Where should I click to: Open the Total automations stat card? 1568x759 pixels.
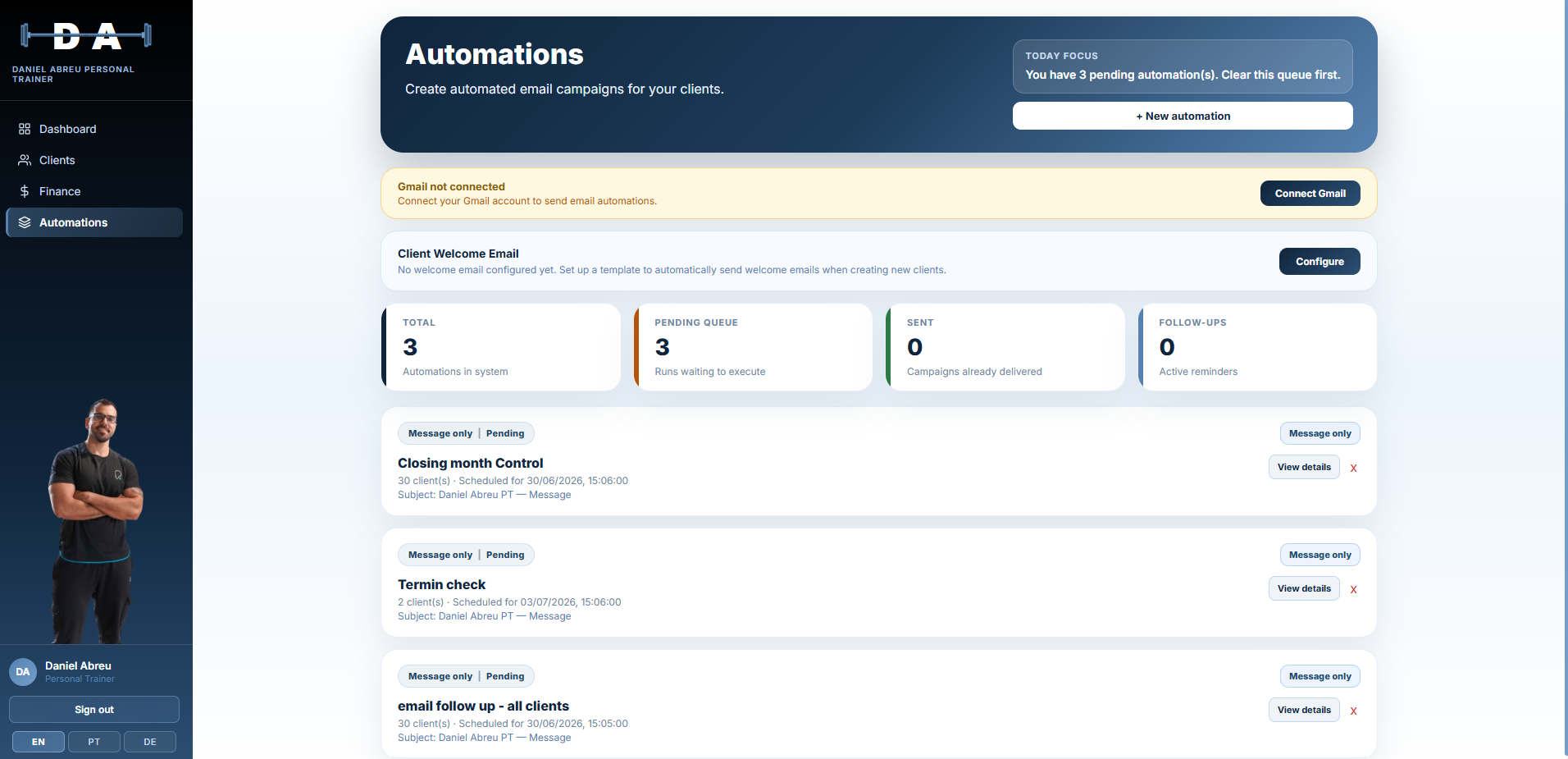(501, 347)
